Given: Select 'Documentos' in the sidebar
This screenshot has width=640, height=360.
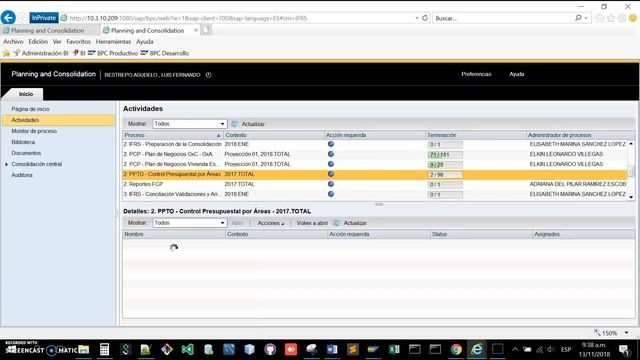Looking at the screenshot, I should 26,153.
